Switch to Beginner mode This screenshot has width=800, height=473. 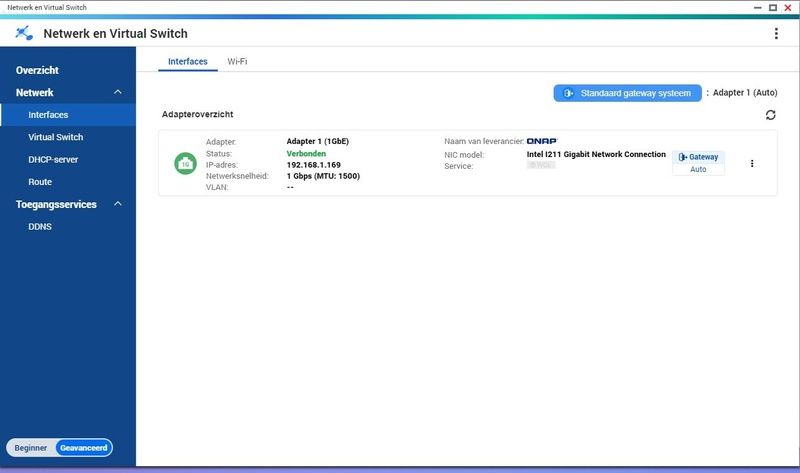tap(31, 448)
